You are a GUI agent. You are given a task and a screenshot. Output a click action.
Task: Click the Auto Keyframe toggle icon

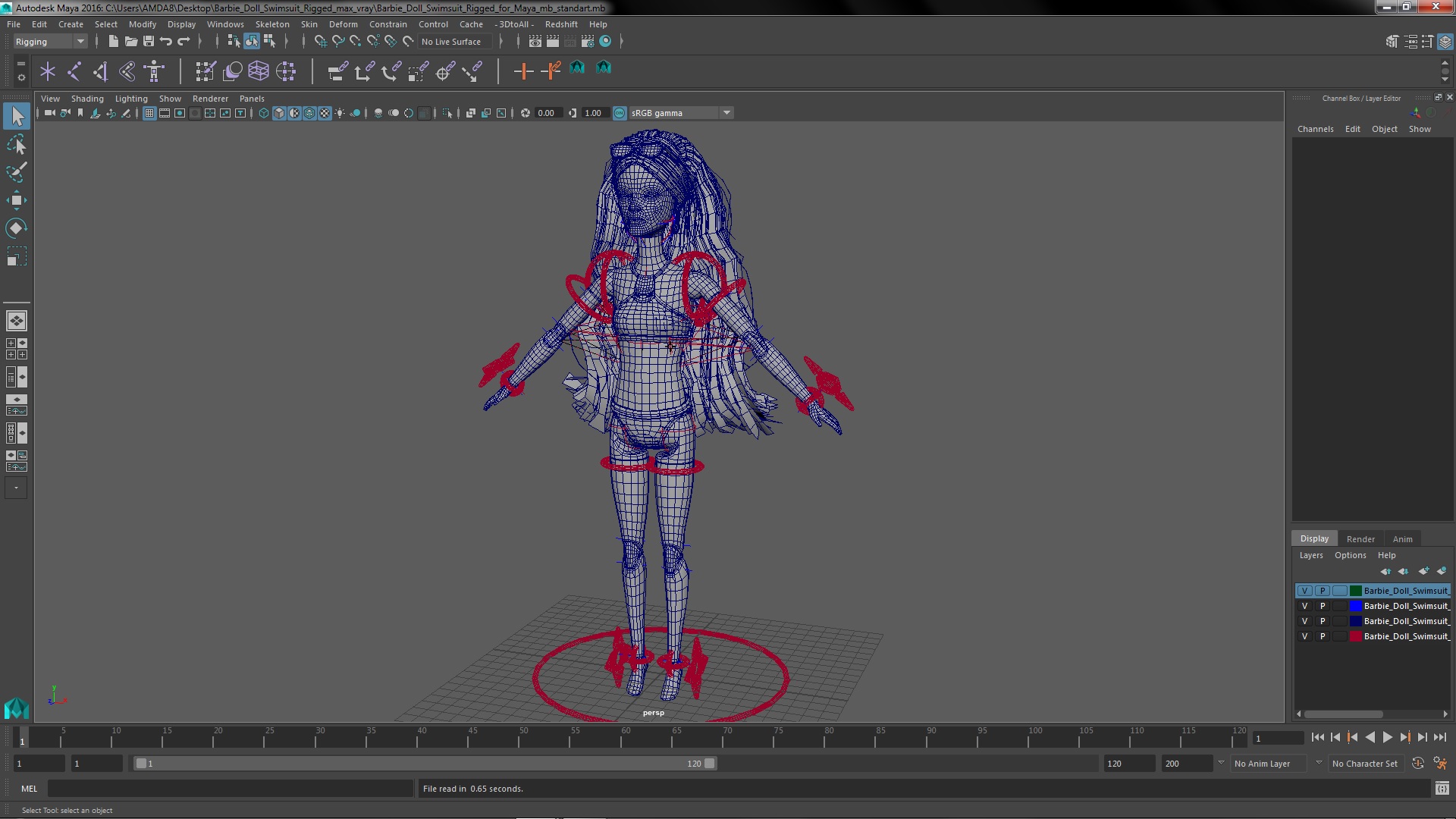click(1418, 764)
